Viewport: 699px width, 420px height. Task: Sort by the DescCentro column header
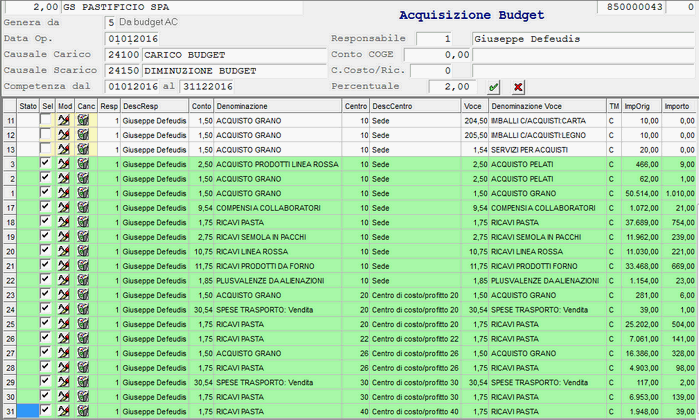pos(415,106)
